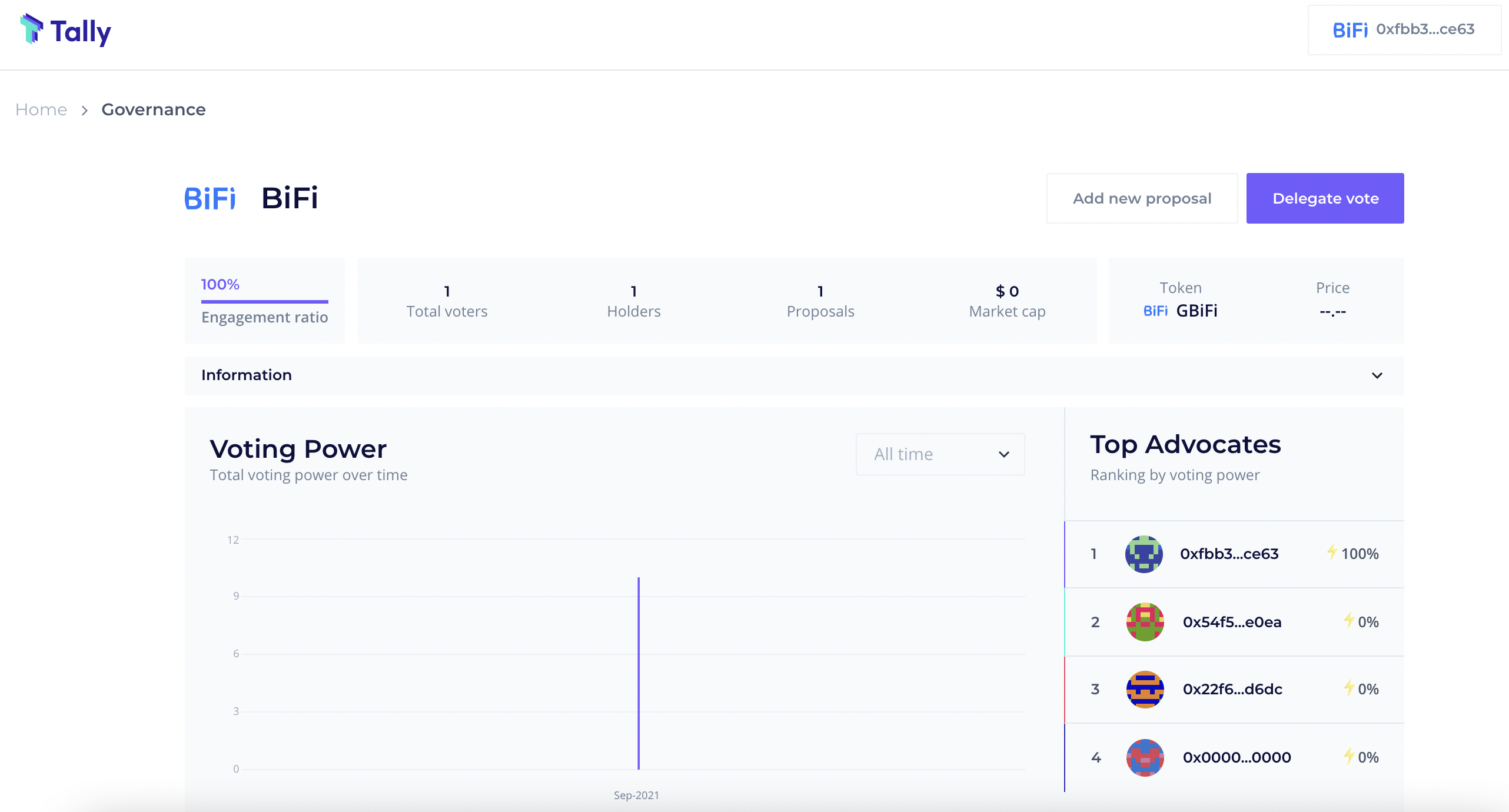Click the BiFi logo in the wallet button
Screen dimensions: 1509x812
coord(1350,30)
